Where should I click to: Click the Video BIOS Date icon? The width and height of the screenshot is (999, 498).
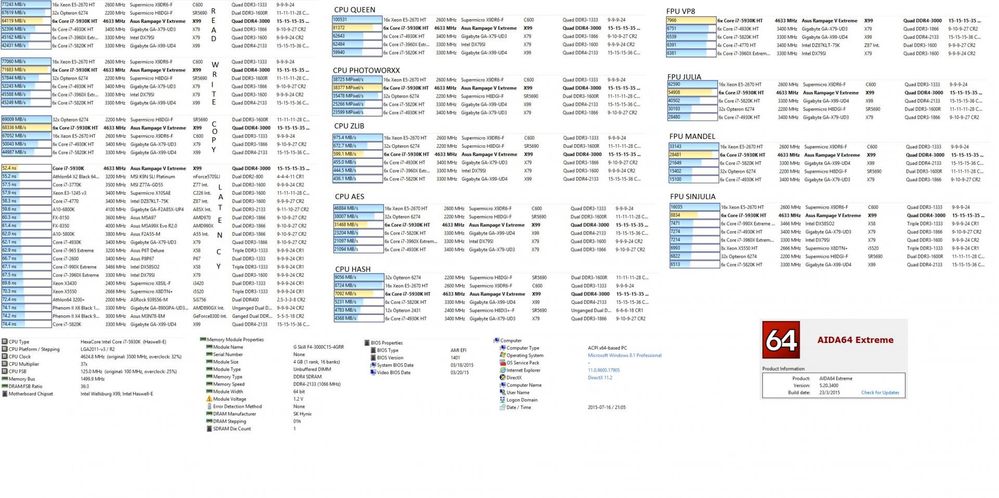pos(373,373)
